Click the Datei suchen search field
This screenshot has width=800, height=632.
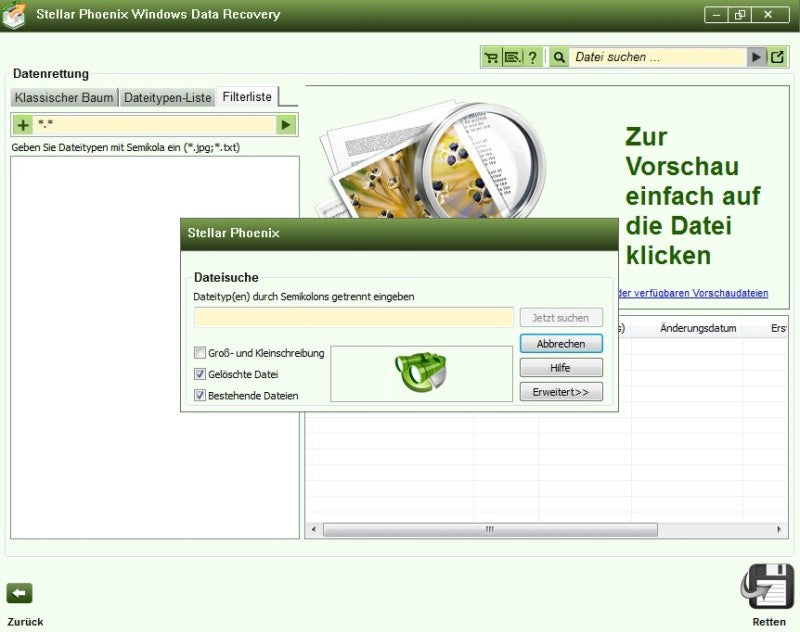(658, 57)
